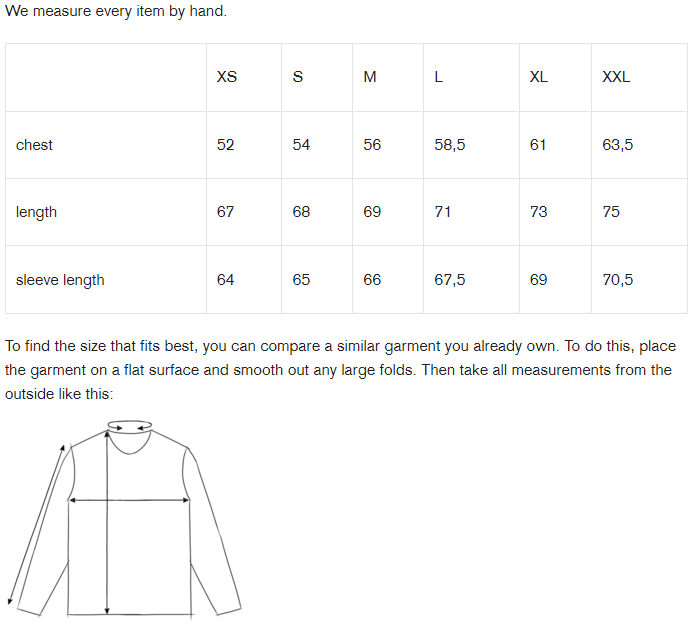Viewport: 695px width, 640px height.
Task: Select the XL size column header
Action: pos(539,77)
